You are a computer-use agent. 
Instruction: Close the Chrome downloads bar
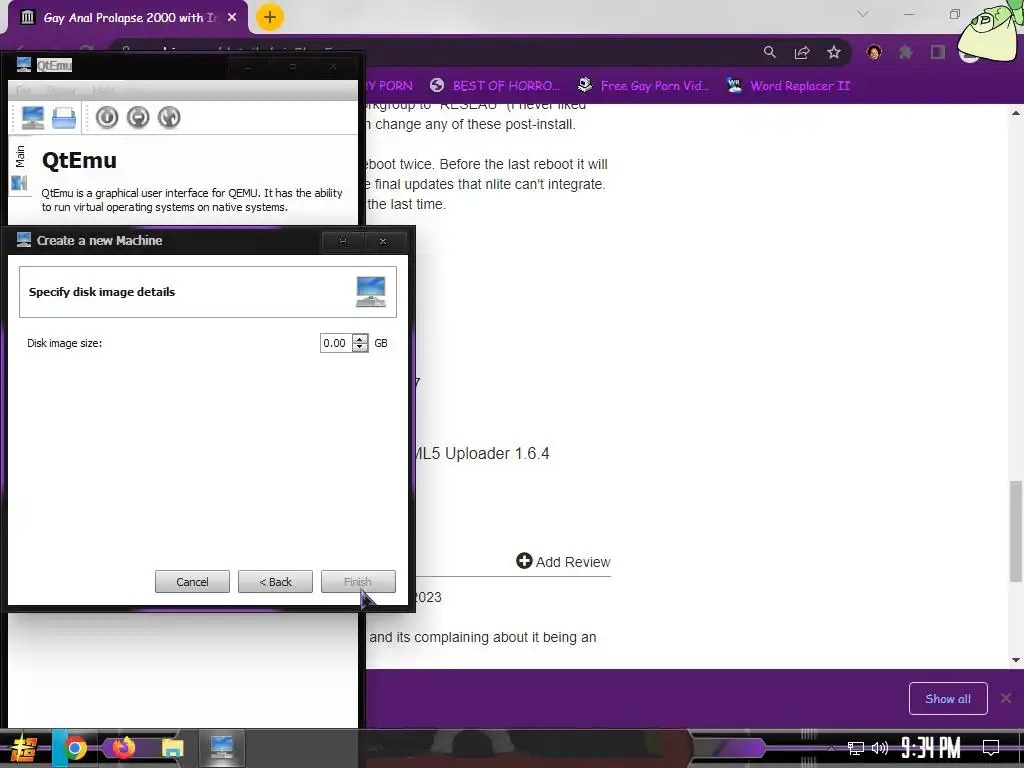click(1006, 698)
